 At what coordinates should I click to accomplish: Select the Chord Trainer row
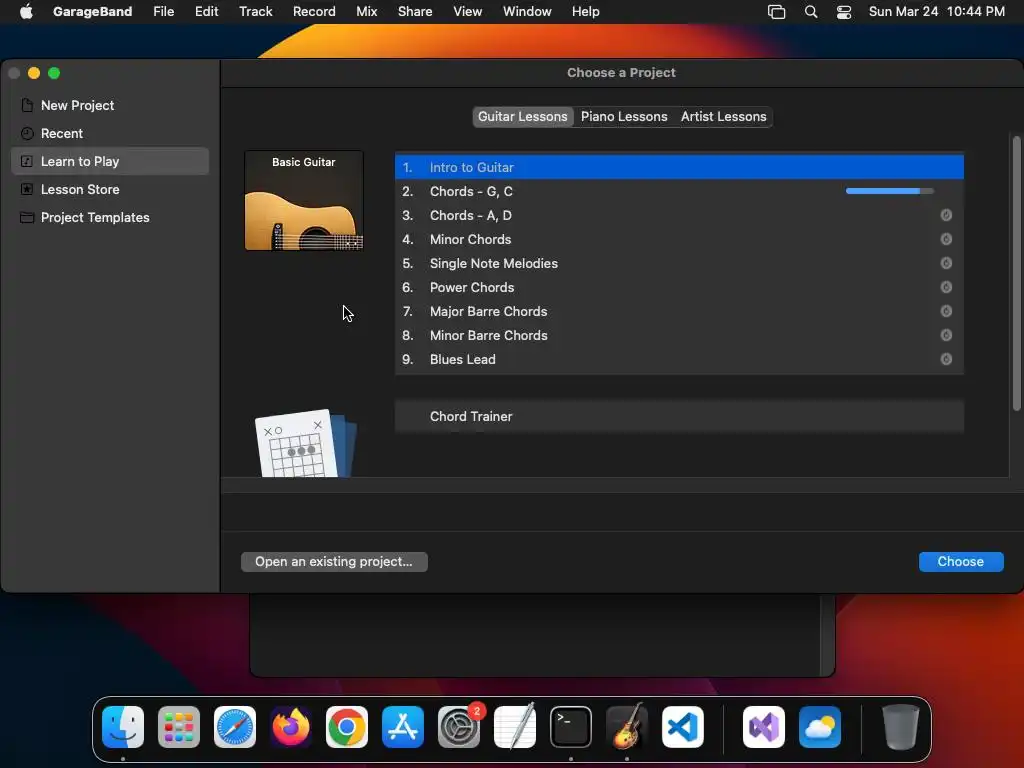679,417
